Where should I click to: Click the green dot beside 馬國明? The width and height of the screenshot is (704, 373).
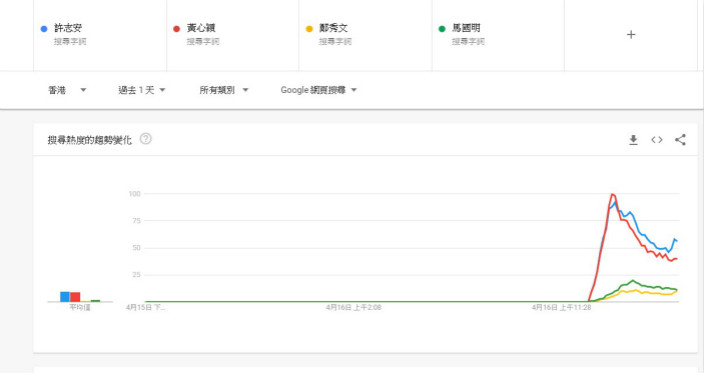tap(442, 29)
